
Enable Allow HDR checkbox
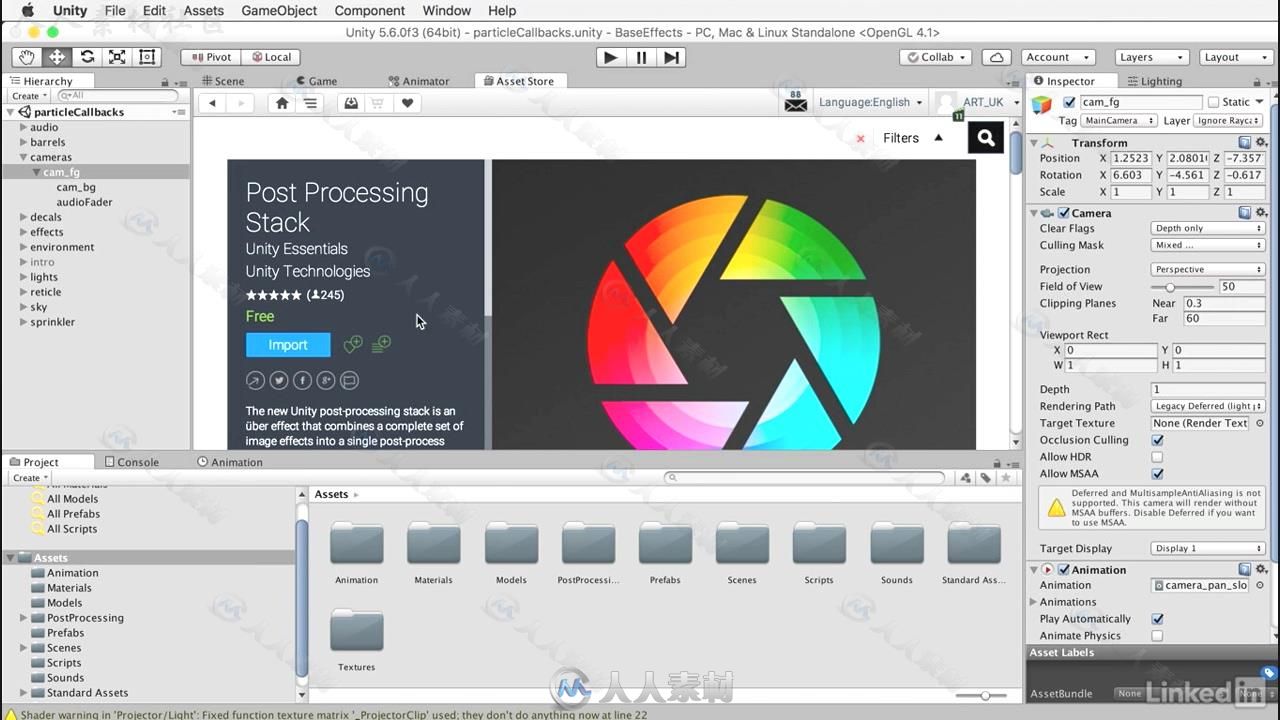coord(1157,457)
